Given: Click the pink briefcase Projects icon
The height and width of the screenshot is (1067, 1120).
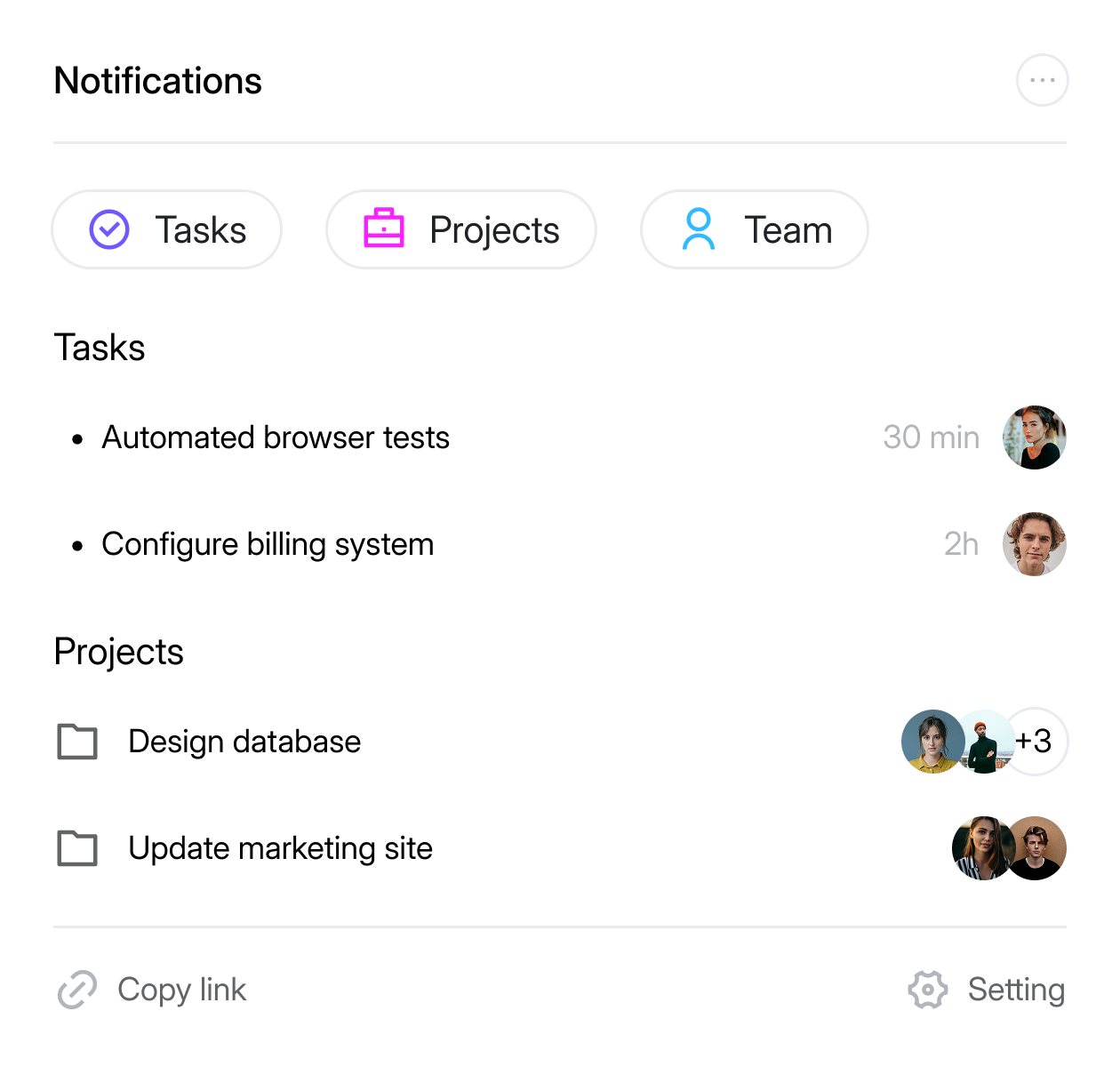Looking at the screenshot, I should click(384, 229).
